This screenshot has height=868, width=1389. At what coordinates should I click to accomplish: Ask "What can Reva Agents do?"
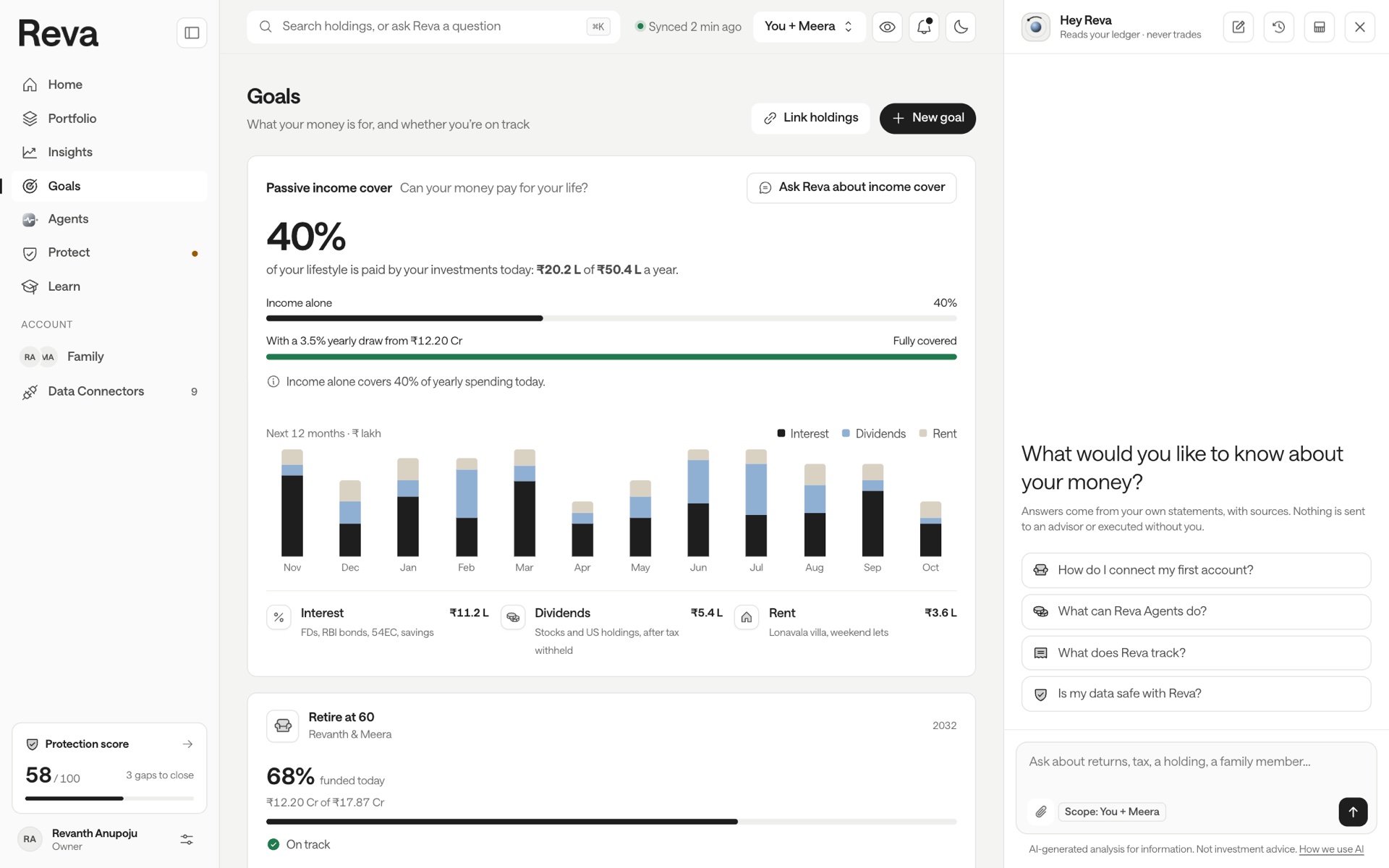pos(1196,611)
